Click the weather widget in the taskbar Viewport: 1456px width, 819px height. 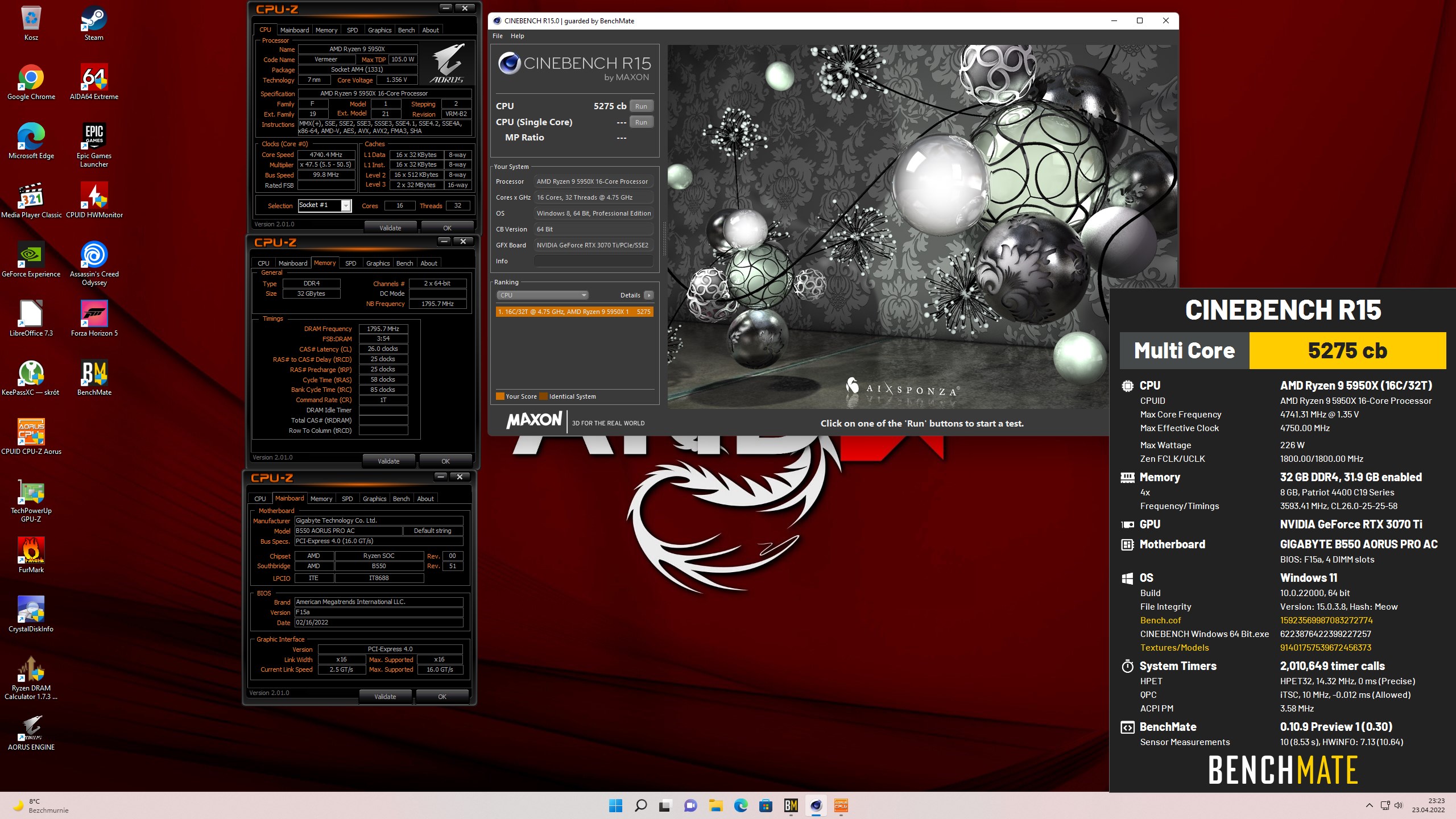(41, 805)
